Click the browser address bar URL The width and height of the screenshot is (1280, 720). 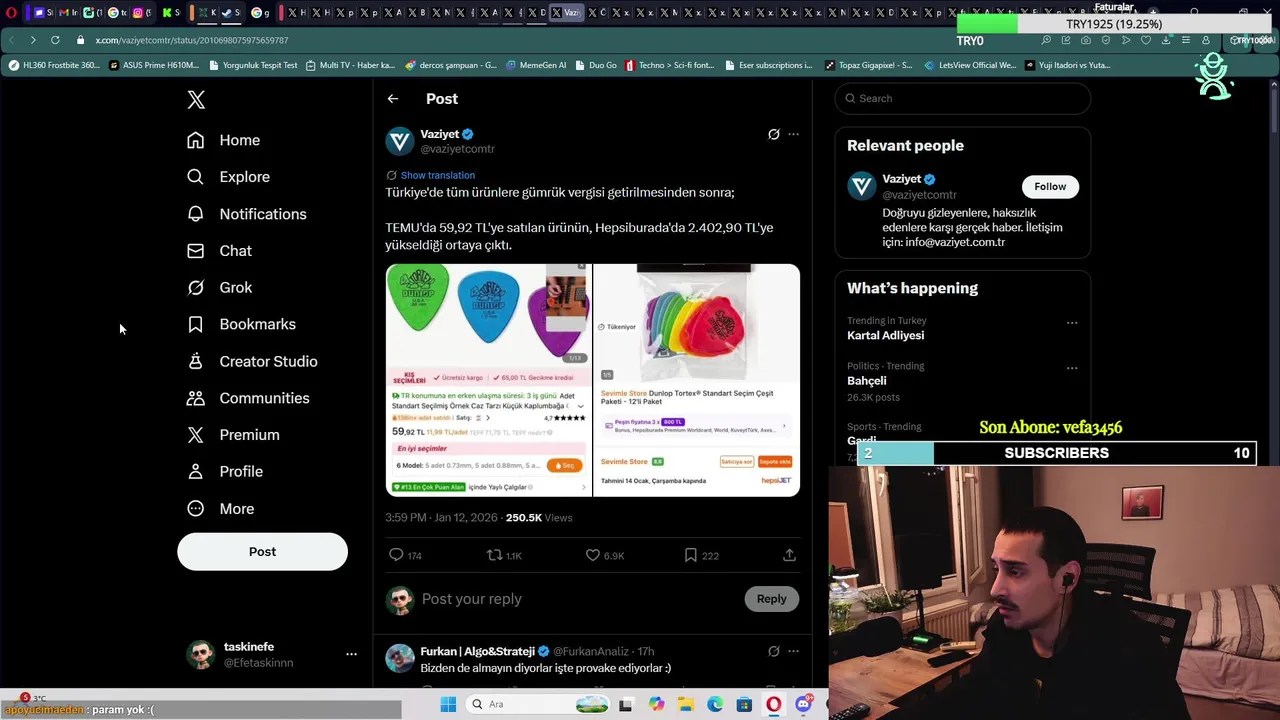192,40
